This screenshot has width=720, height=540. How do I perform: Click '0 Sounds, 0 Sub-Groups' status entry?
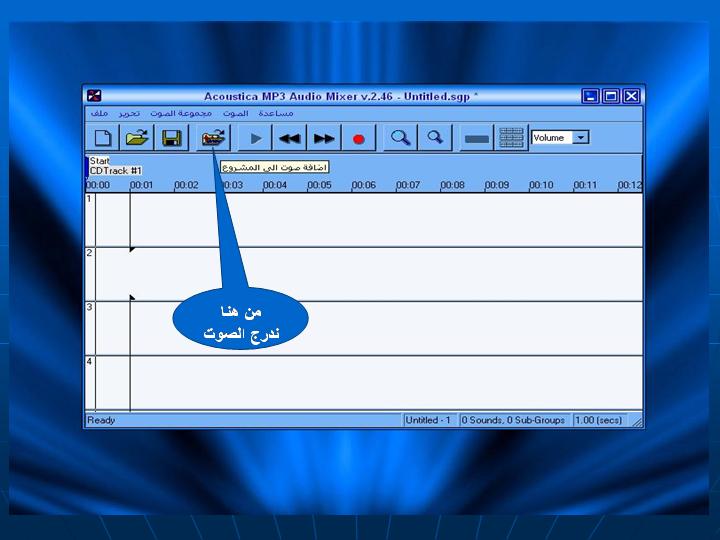pos(513,420)
